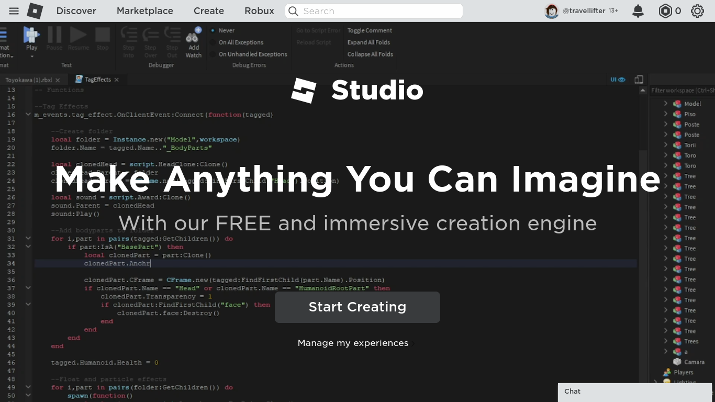This screenshot has width=715, height=402.
Task: Click the editor scrollbar up arrow
Action: [x=643, y=91]
